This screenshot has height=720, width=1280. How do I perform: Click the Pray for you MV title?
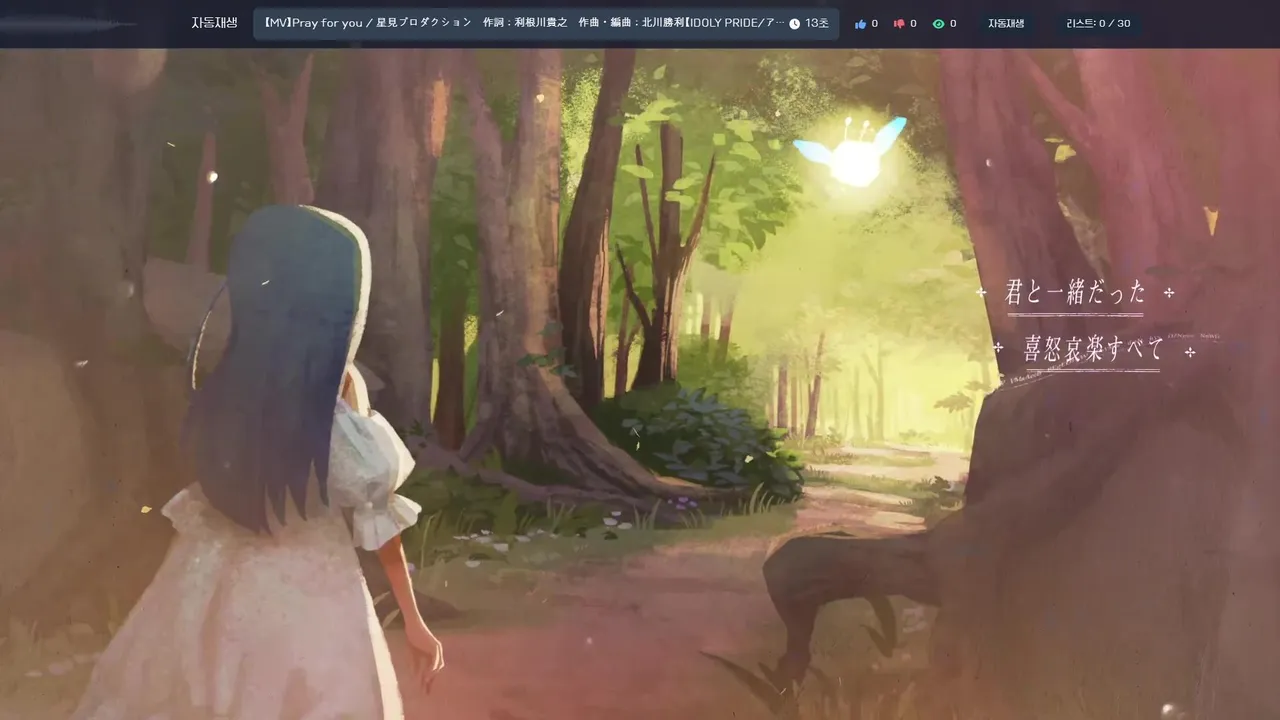(524, 23)
